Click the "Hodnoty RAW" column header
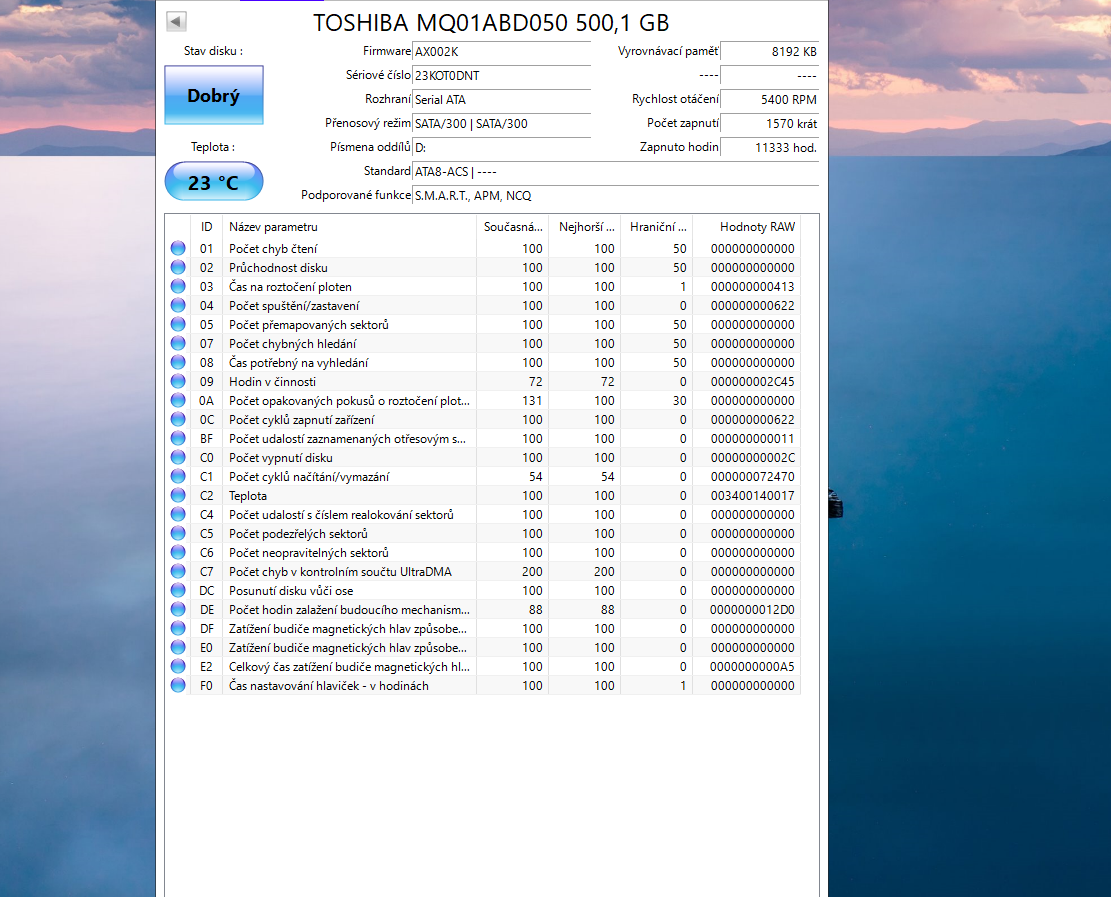 [x=756, y=227]
